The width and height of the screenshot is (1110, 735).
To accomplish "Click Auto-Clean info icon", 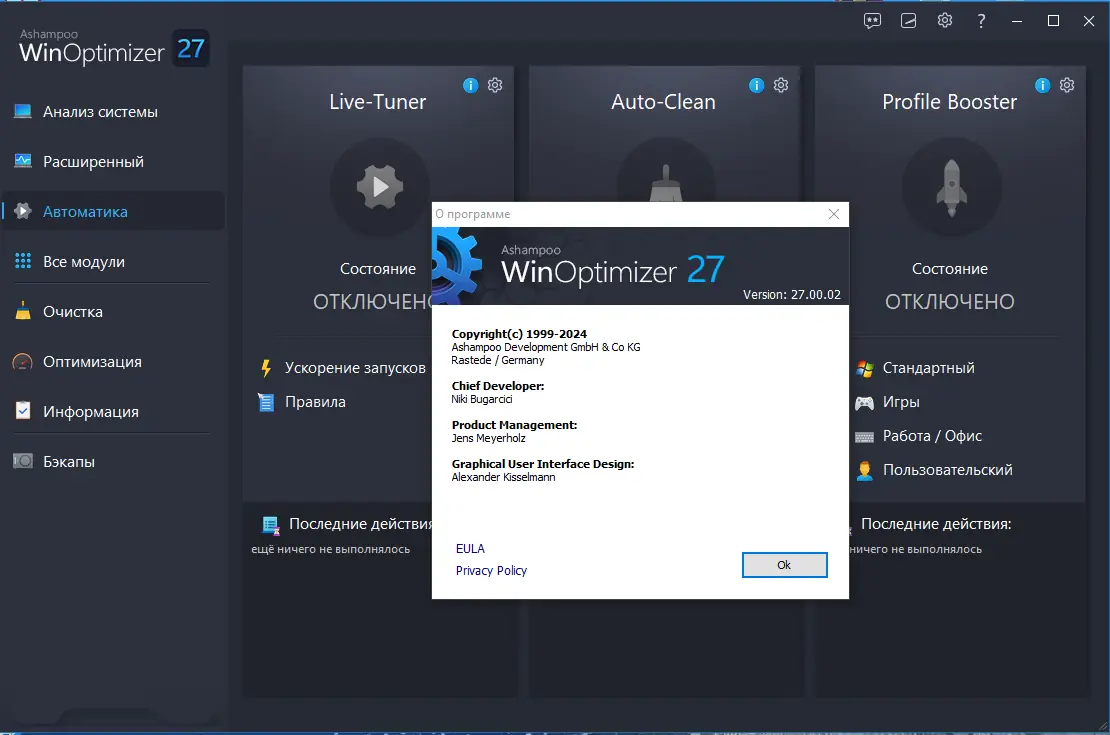I will coord(757,85).
